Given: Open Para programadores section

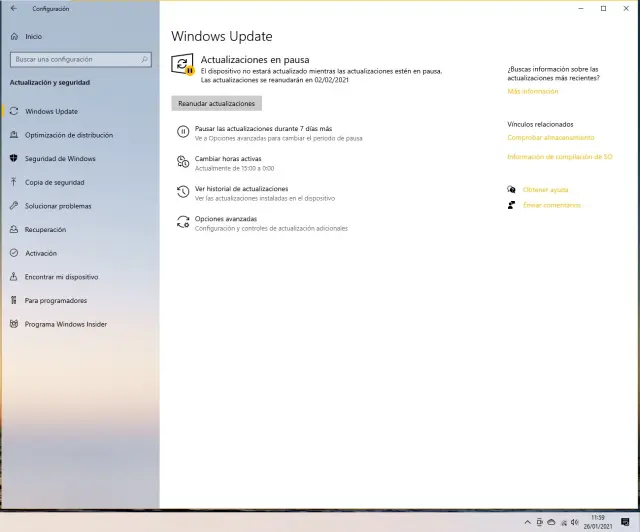Looking at the screenshot, I should tap(55, 300).
